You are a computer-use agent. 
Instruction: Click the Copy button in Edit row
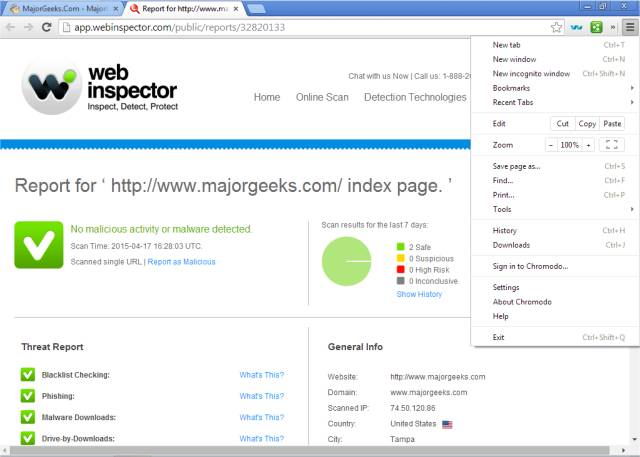tap(587, 123)
